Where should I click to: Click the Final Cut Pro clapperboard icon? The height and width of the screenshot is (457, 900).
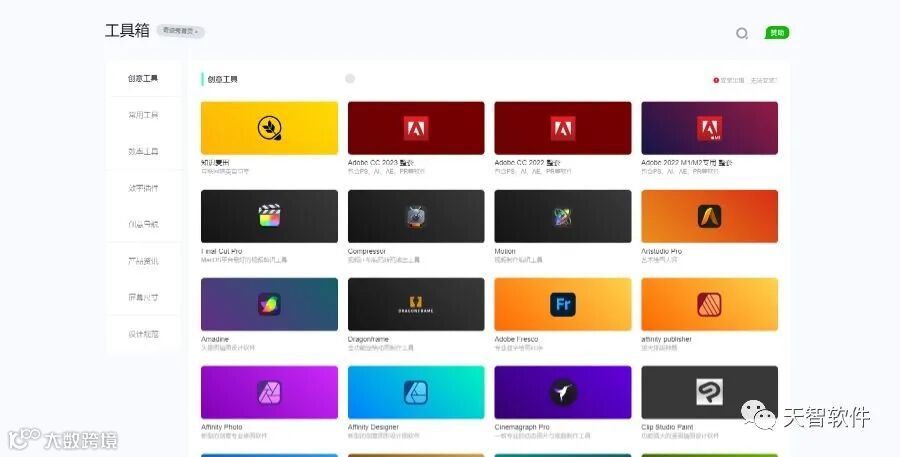coord(269,216)
